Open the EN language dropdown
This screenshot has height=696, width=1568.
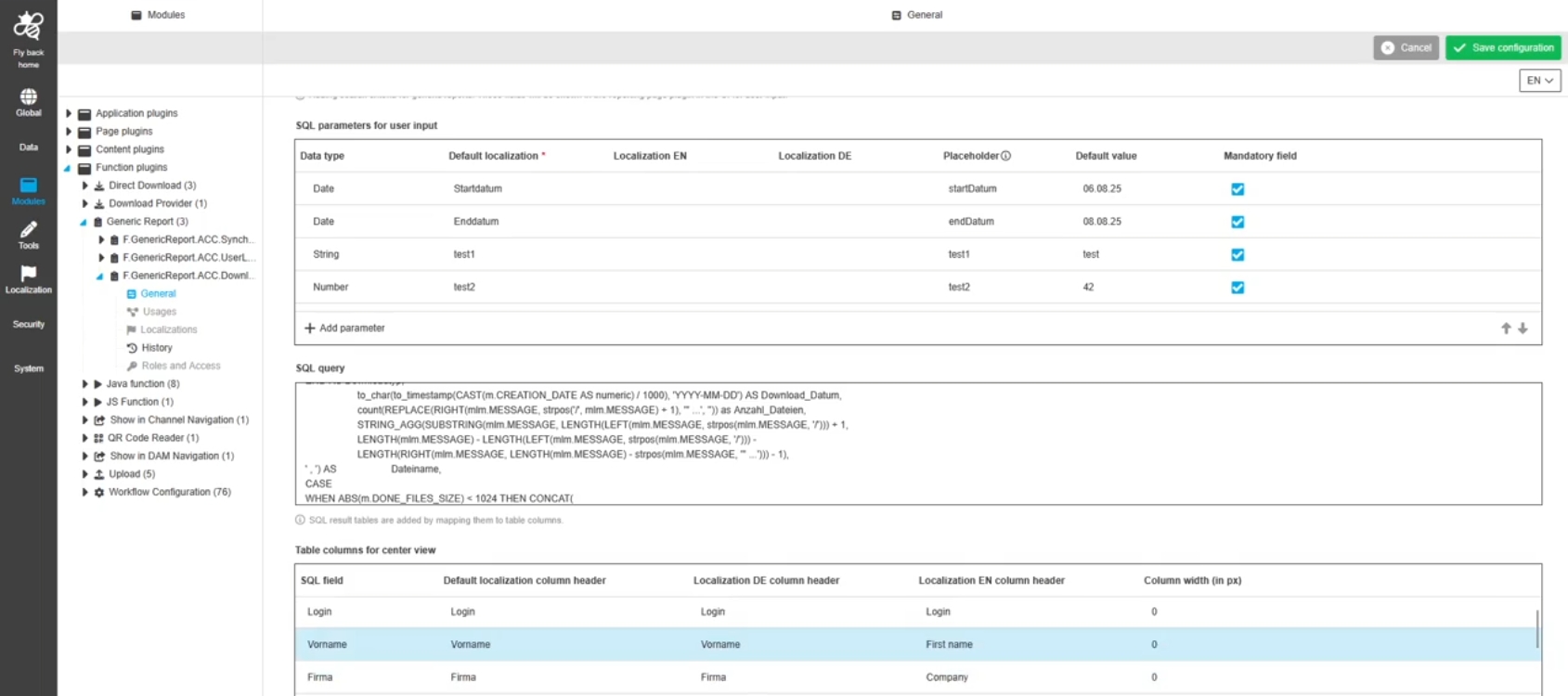pyautogui.click(x=1539, y=81)
